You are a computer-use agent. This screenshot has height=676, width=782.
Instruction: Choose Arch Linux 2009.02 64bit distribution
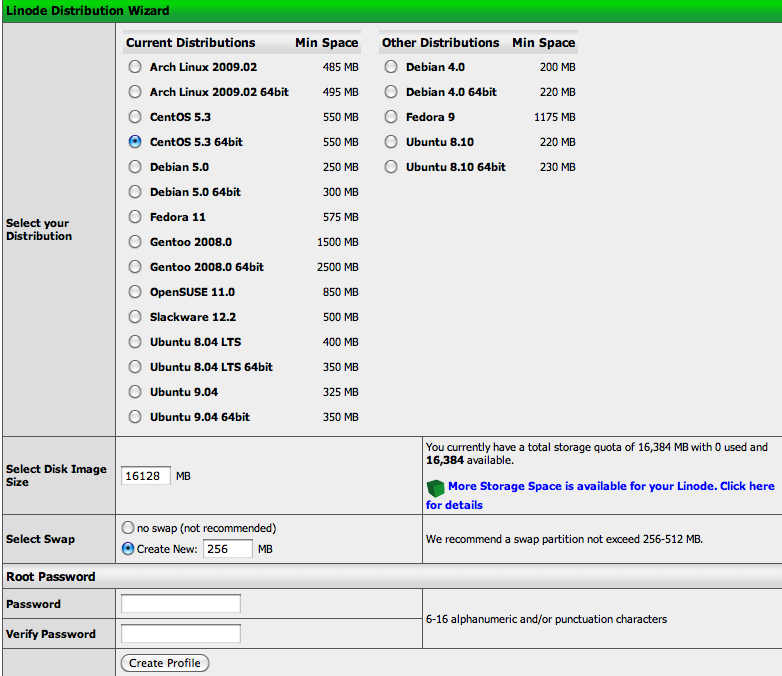coord(135,92)
